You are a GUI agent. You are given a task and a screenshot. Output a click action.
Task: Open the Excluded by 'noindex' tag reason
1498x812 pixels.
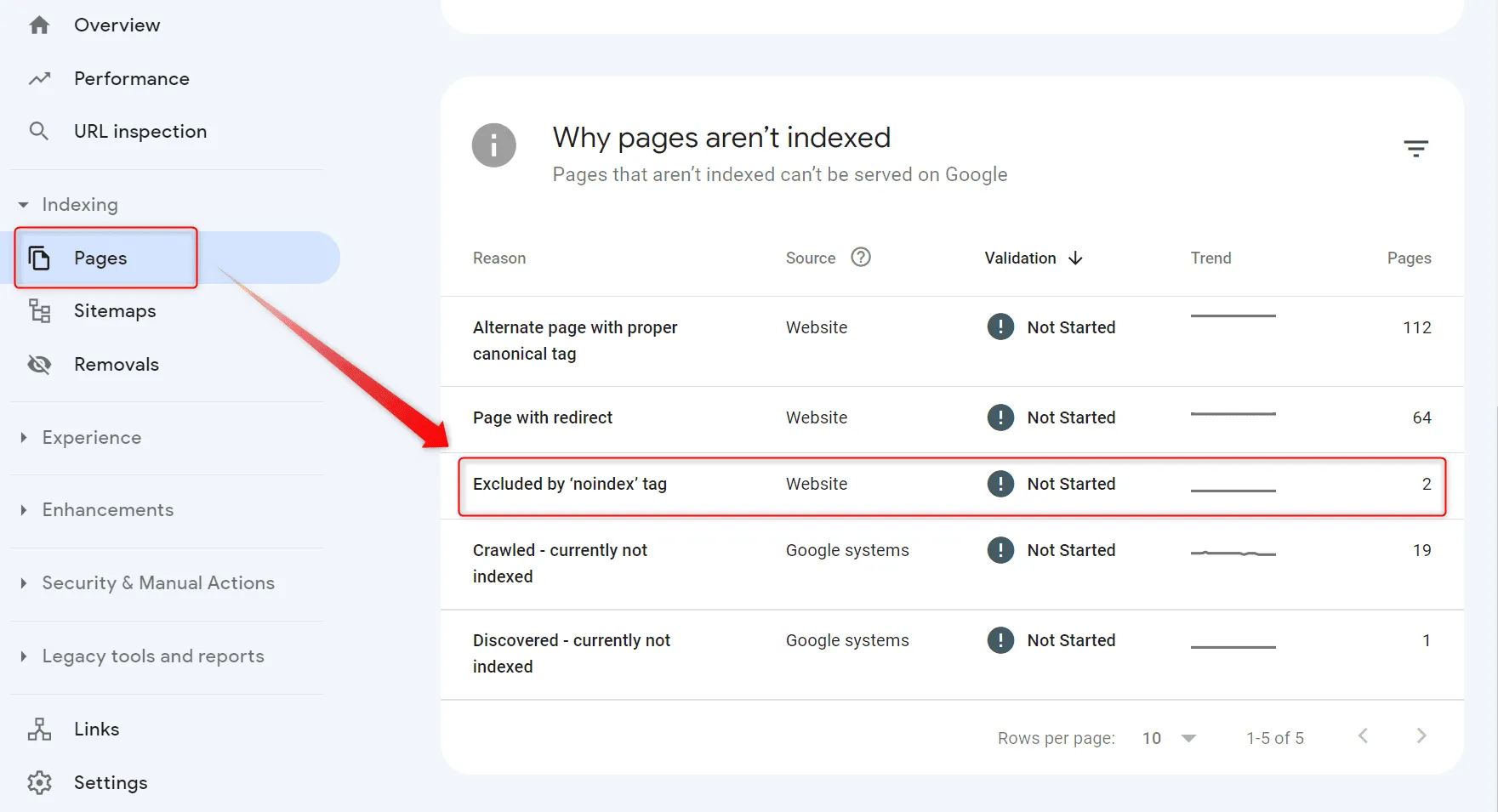[x=570, y=484]
